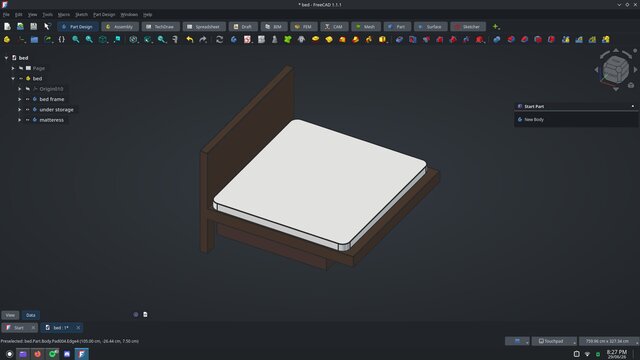Viewport: 640px width, 360px height.
Task: Switch to TechDraw workbench
Action: [x=160, y=27]
